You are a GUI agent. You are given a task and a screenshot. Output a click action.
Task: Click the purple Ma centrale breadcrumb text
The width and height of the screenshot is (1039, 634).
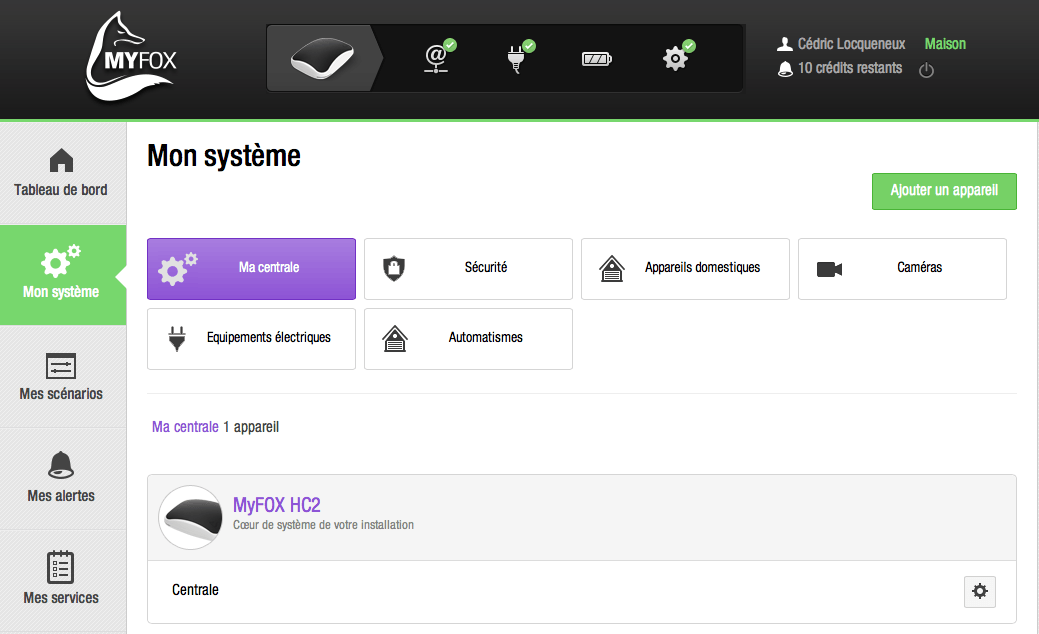coord(185,427)
